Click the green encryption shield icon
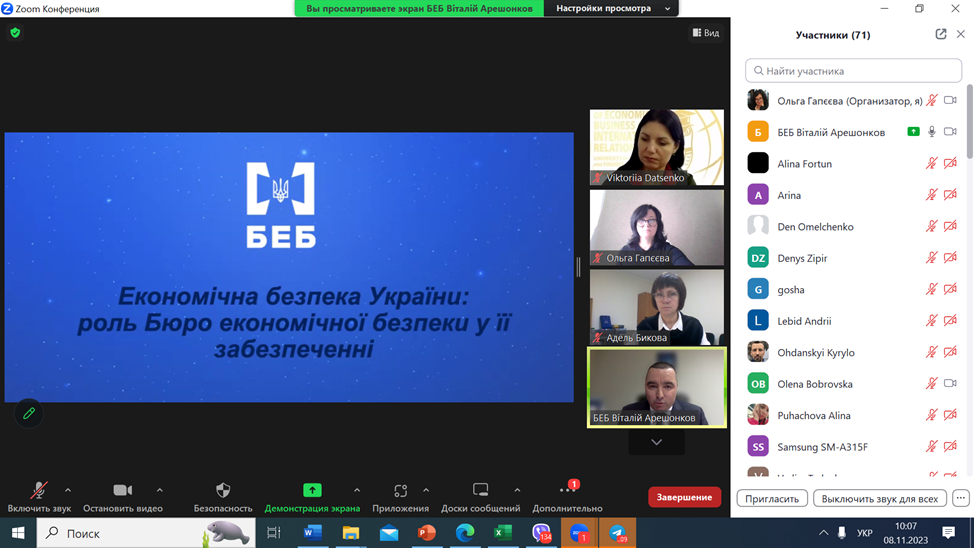Screen dimensions: 974x548 coord(15,32)
